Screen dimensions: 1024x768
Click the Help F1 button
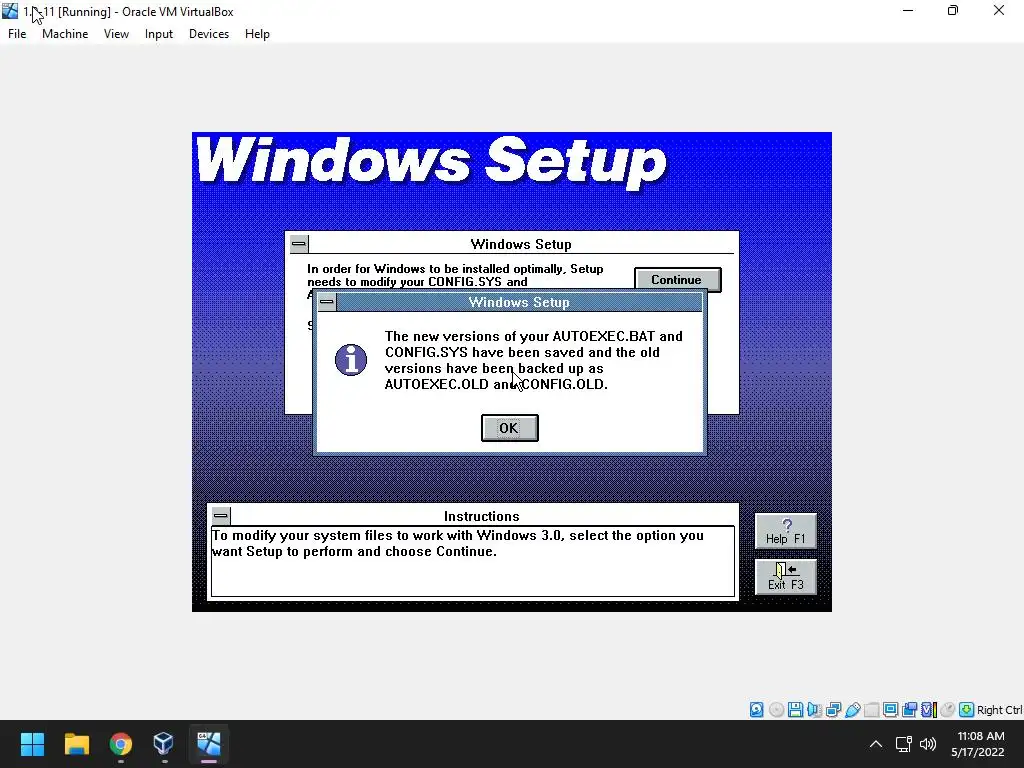coord(786,530)
